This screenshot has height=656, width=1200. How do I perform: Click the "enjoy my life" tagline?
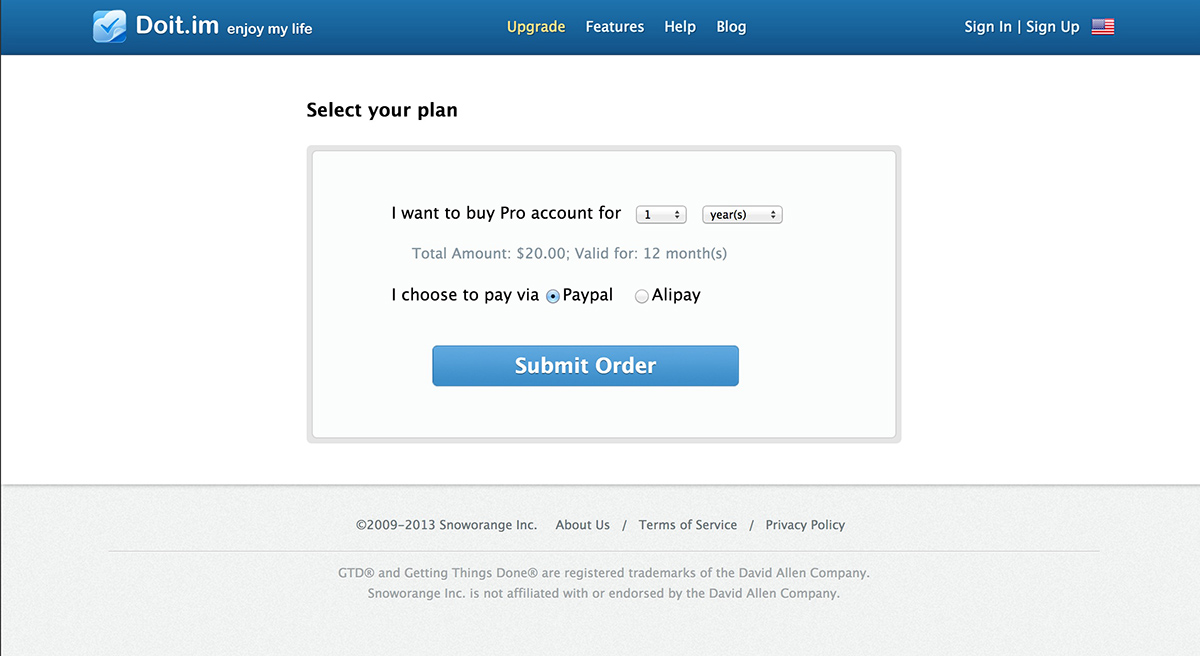[x=270, y=29]
